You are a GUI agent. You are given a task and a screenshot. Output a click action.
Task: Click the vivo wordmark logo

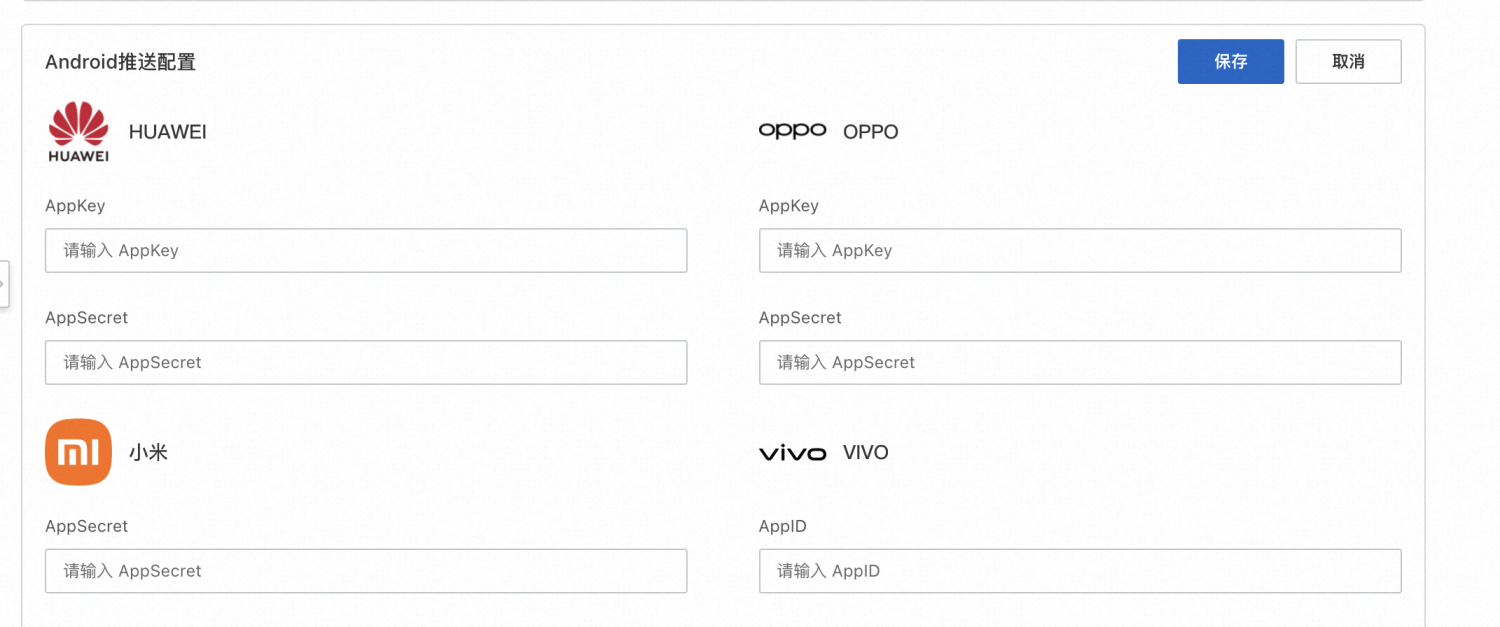(x=793, y=453)
